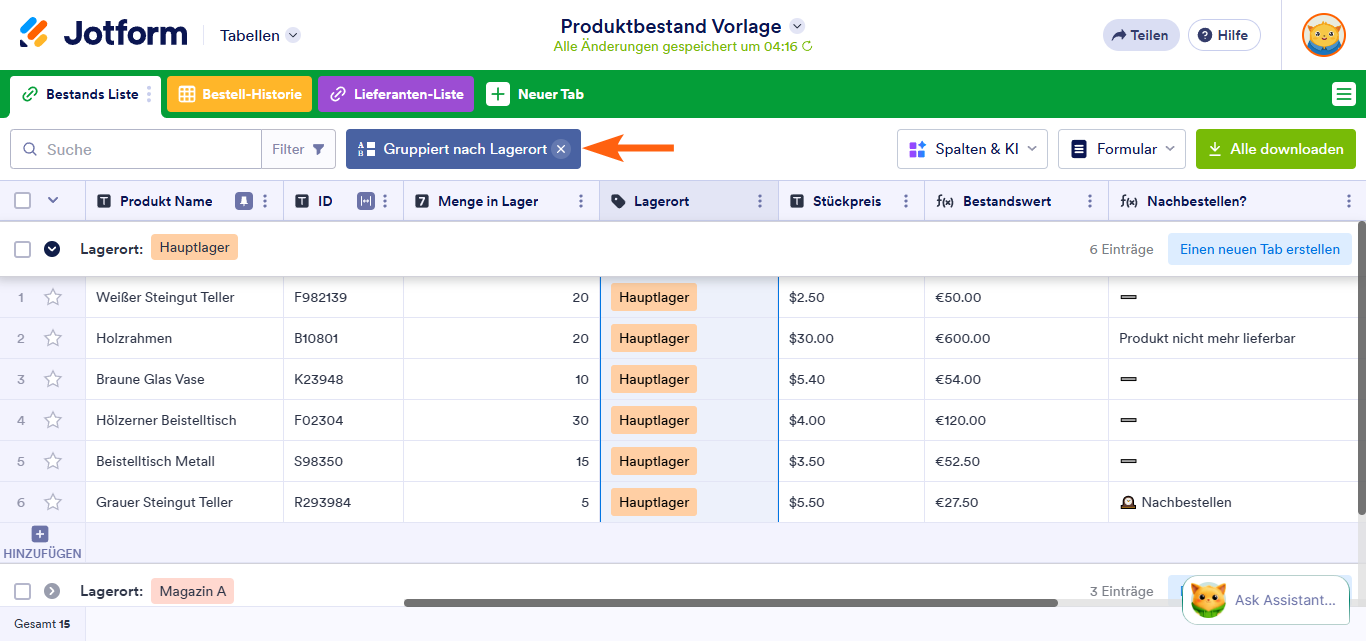Check the Magazin A group checkbox
The image size is (1366, 641).
[x=22, y=591]
